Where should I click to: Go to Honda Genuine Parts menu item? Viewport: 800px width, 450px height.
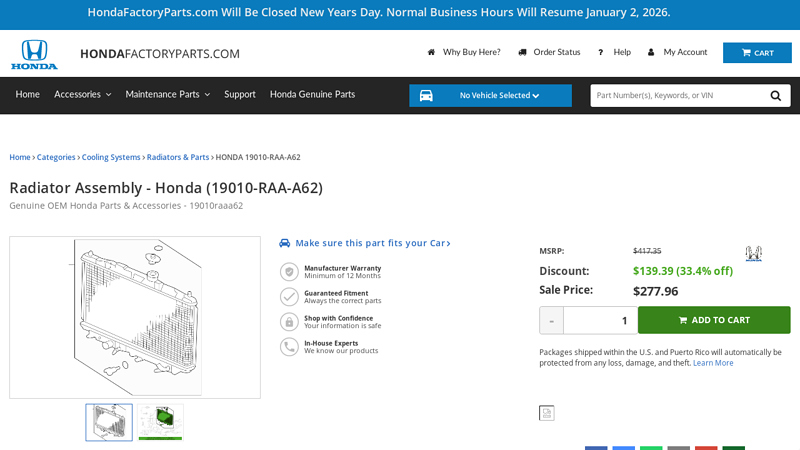point(312,94)
